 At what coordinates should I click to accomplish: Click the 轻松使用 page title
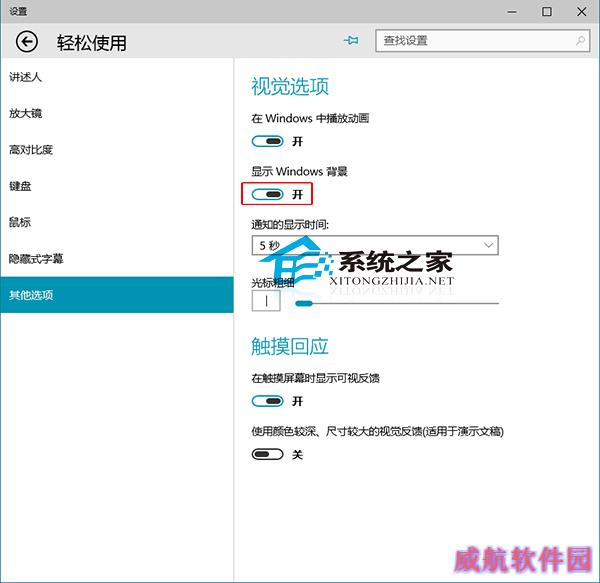92,43
